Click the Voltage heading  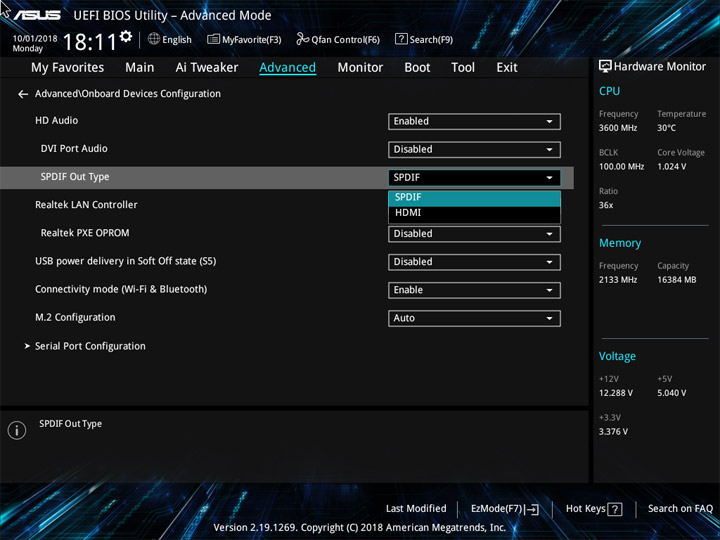pyautogui.click(x=617, y=356)
